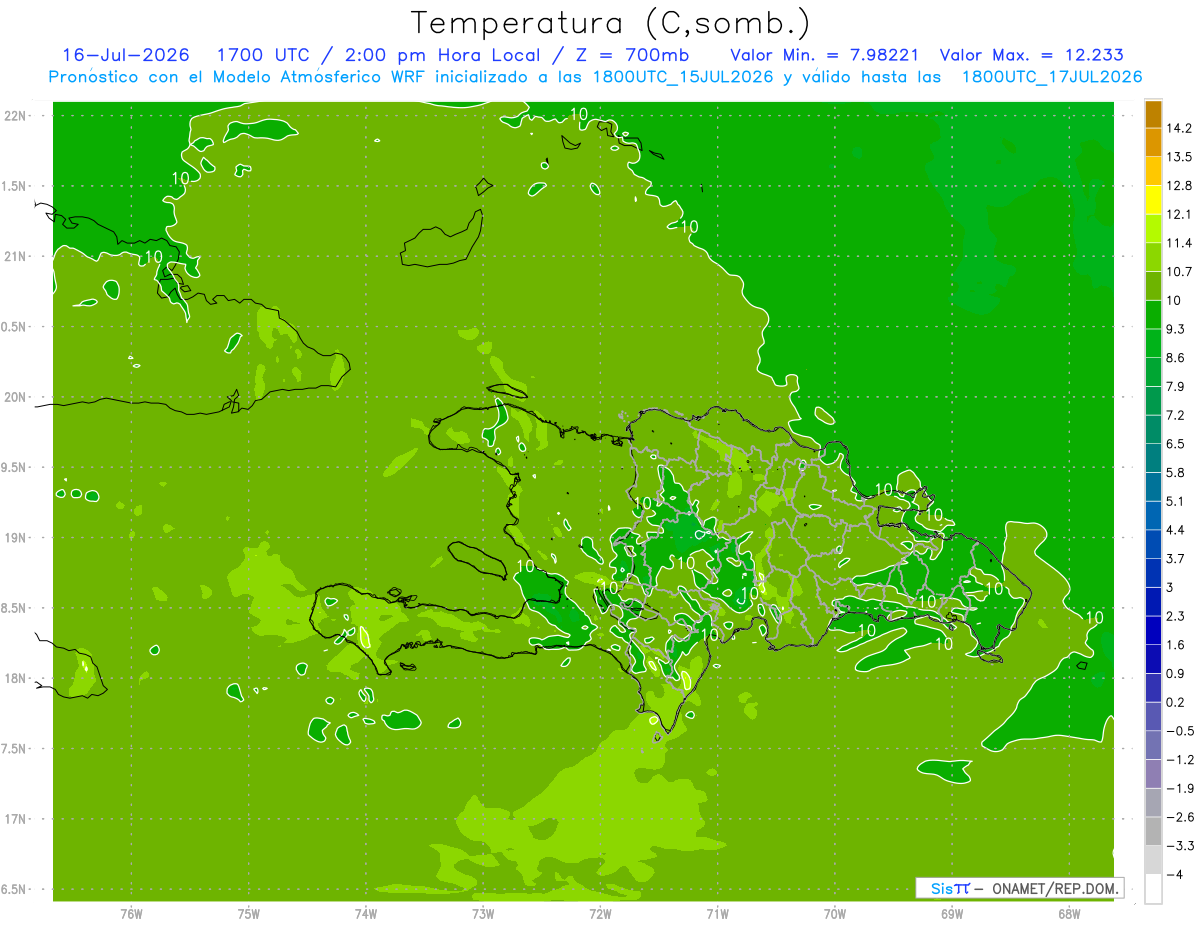Click longitude tick label '72W'

point(600,913)
